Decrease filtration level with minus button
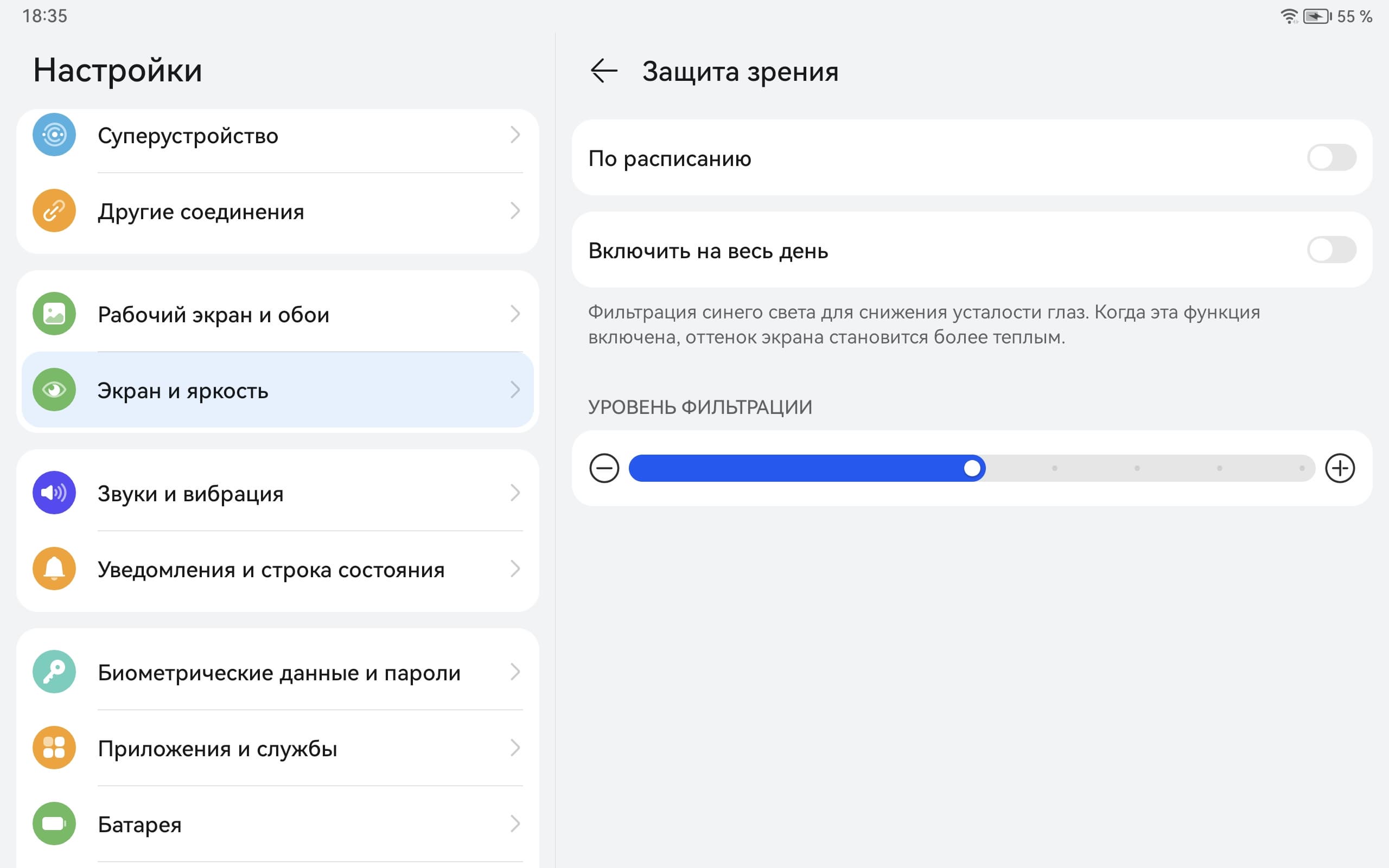The height and width of the screenshot is (868, 1389). (604, 468)
